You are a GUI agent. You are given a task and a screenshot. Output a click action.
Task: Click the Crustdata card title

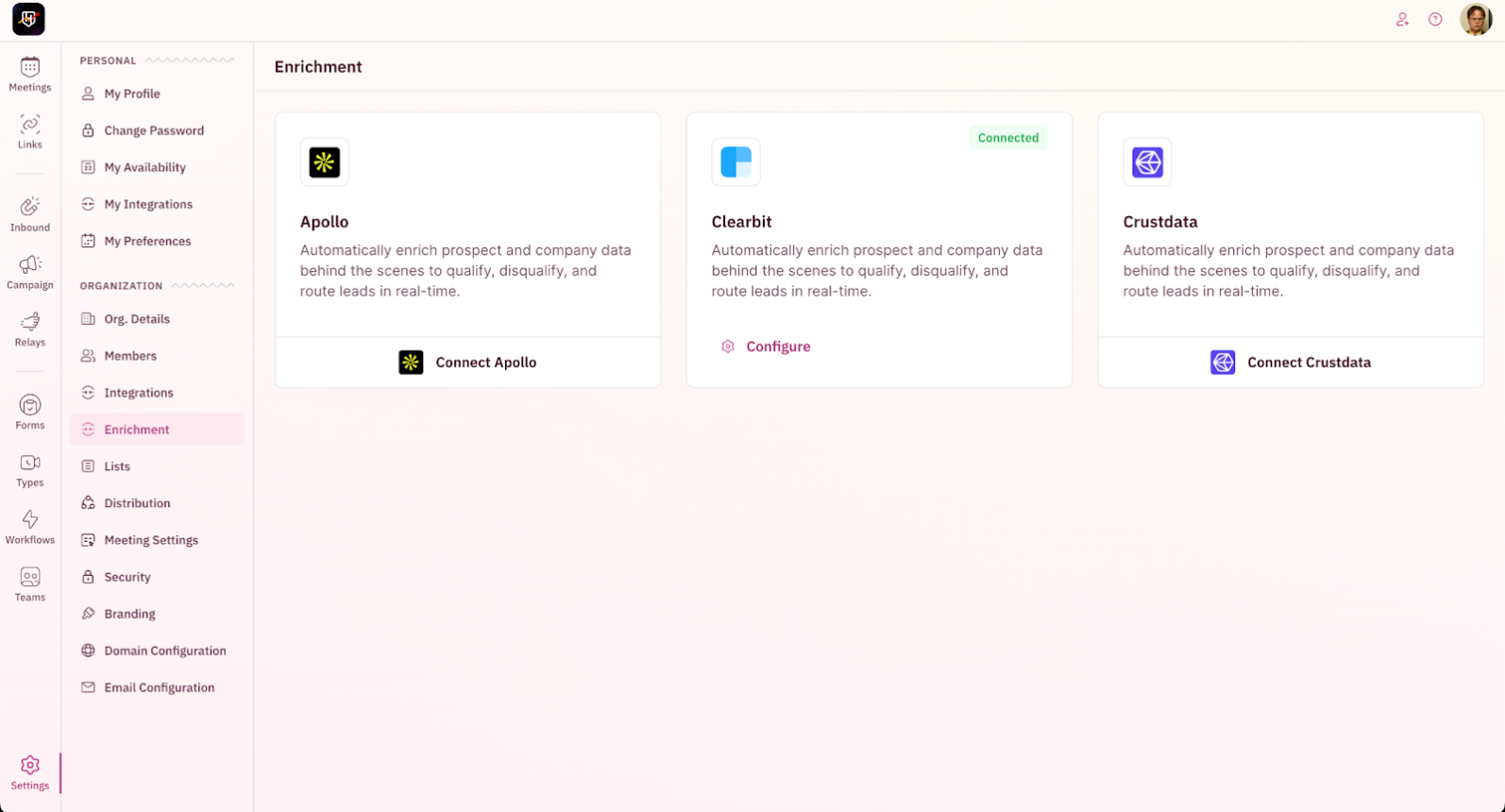point(1160,222)
